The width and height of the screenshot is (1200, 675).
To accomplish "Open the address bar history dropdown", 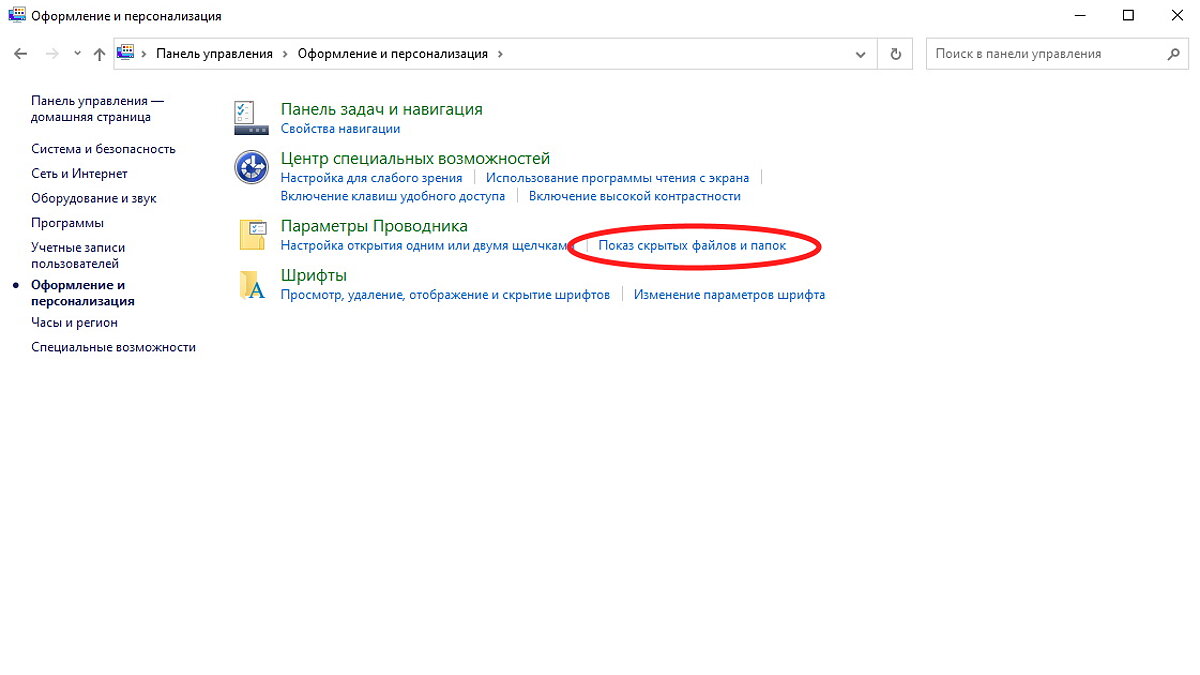I will (862, 54).
